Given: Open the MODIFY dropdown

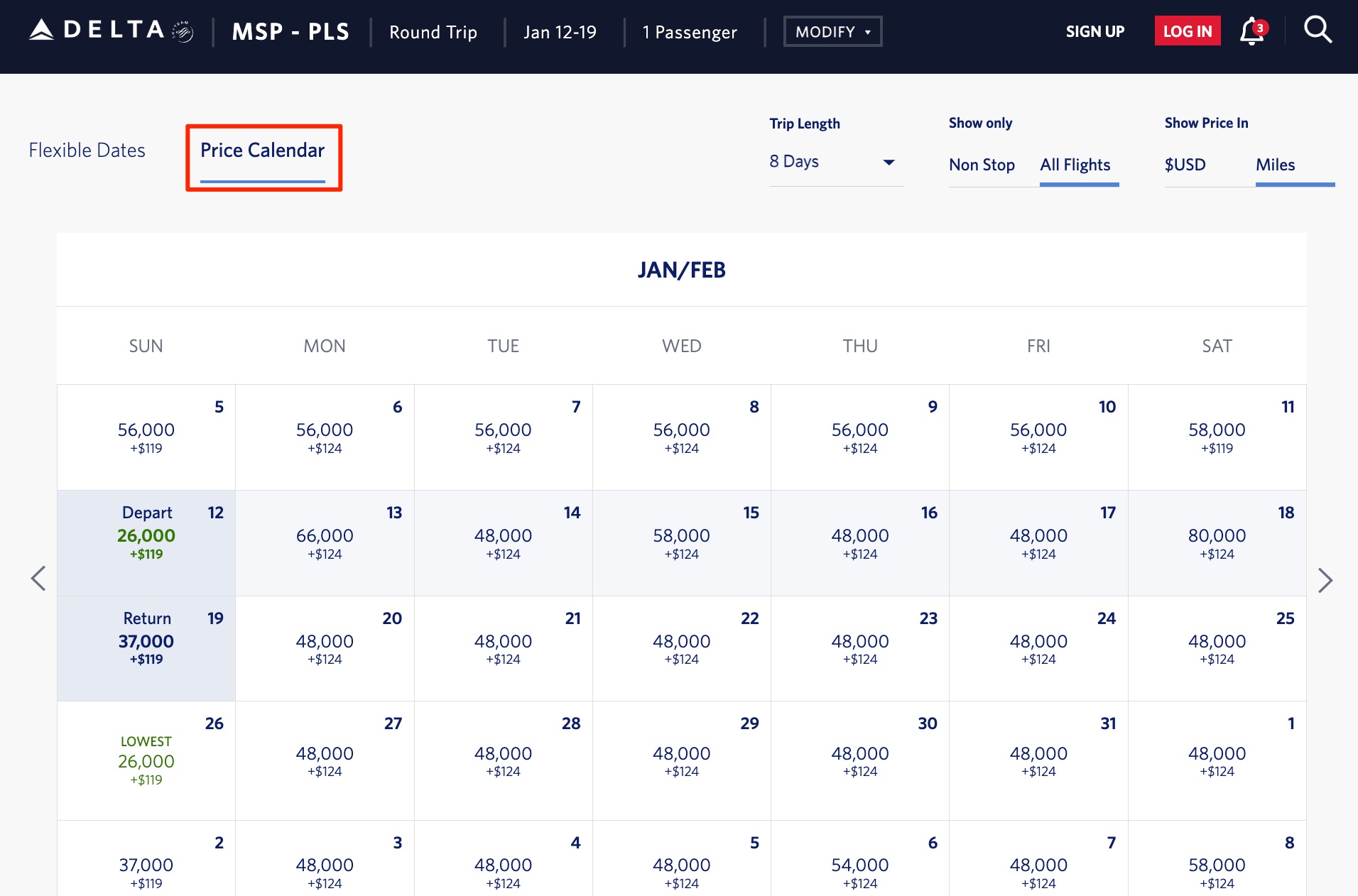Looking at the screenshot, I should coord(832,31).
